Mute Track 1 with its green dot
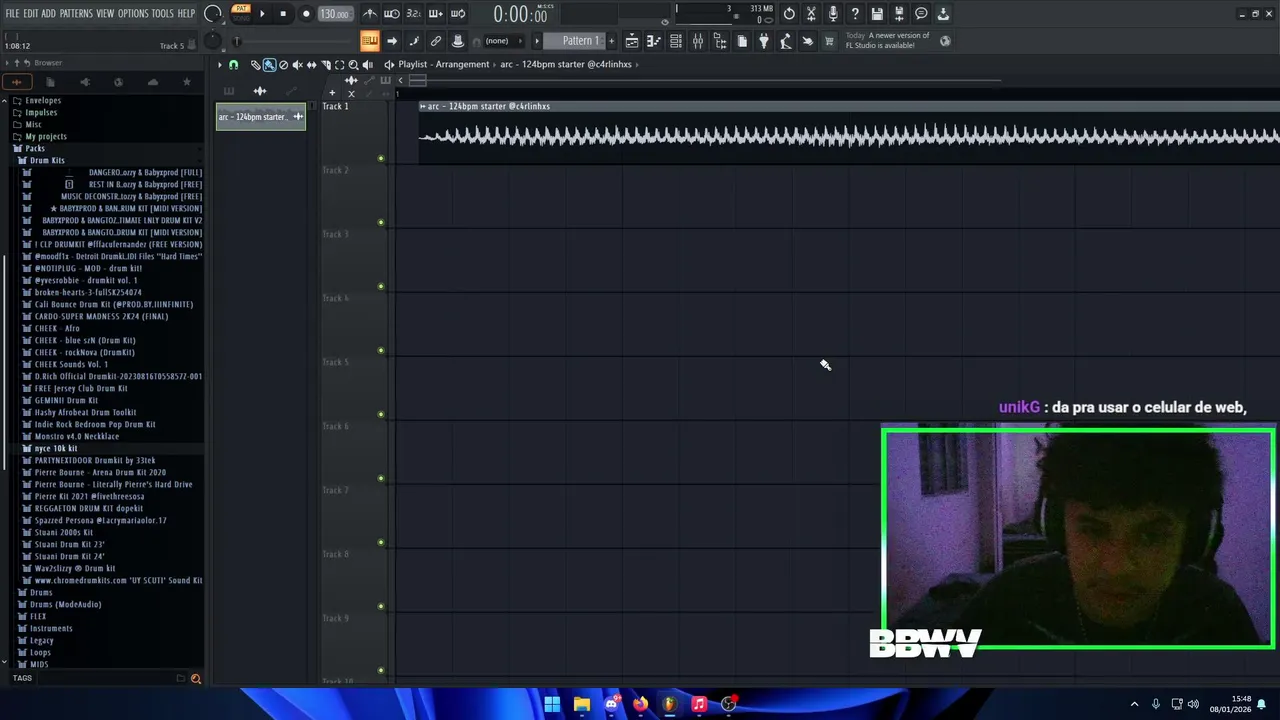Image resolution: width=1280 pixels, height=720 pixels. (x=381, y=158)
